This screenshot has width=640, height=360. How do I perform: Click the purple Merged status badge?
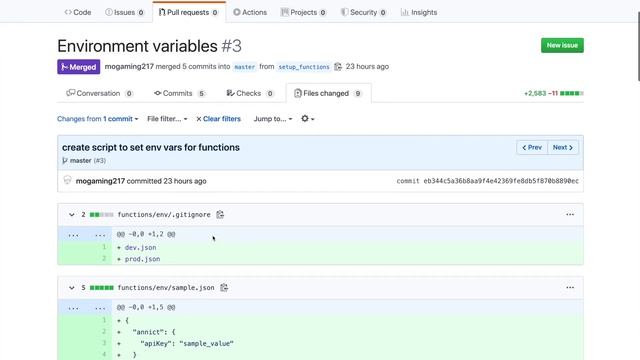[78, 67]
